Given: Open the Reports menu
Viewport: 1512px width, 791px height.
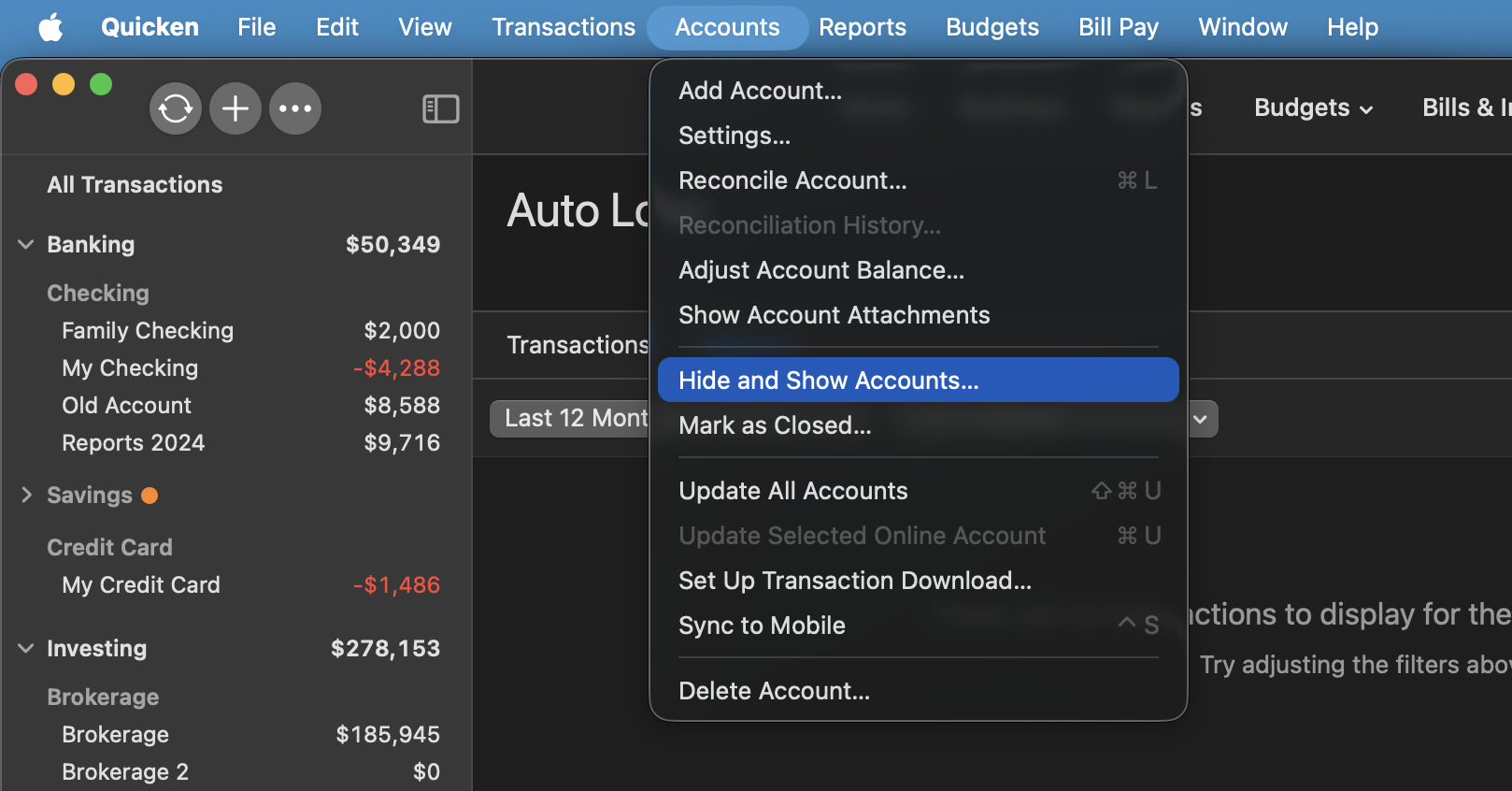Looking at the screenshot, I should tap(863, 27).
